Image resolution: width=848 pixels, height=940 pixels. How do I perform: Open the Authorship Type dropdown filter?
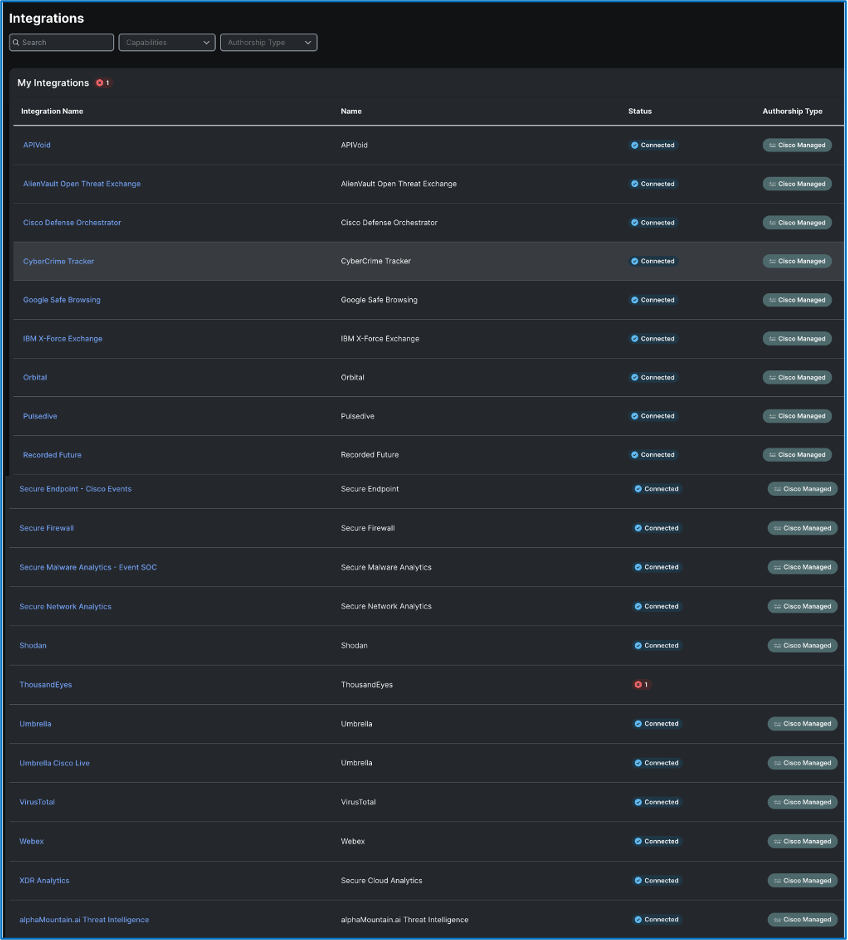pos(268,43)
